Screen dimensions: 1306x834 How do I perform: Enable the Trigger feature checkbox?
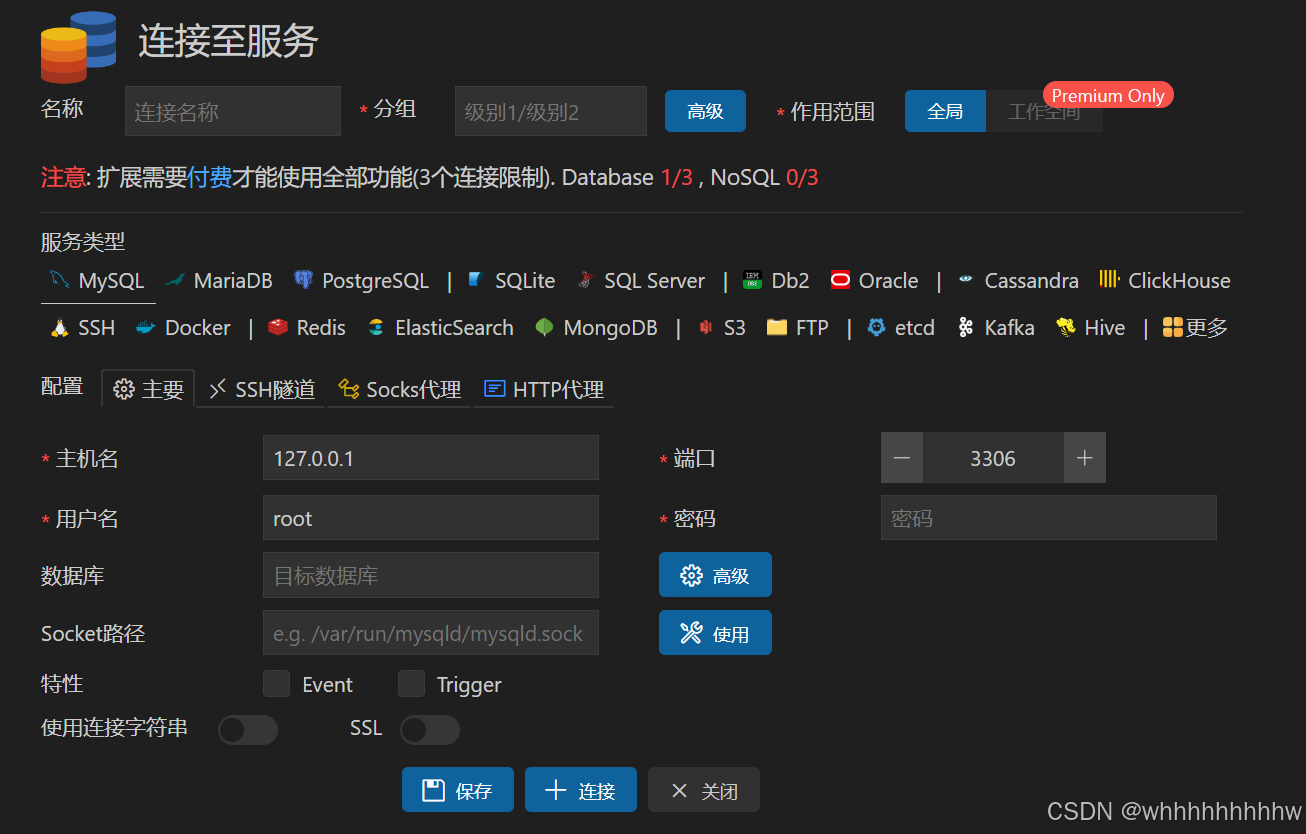411,684
